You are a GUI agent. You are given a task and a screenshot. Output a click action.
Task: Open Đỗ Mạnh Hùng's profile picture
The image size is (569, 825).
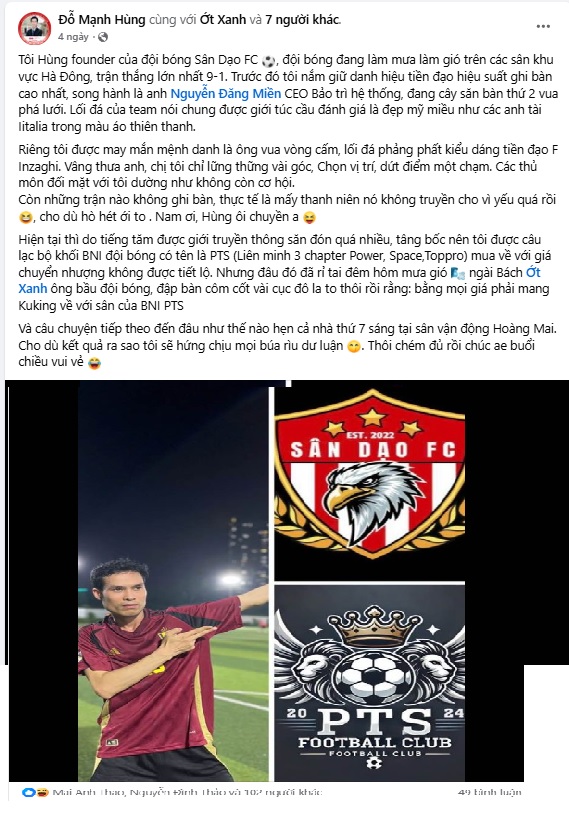(34, 28)
